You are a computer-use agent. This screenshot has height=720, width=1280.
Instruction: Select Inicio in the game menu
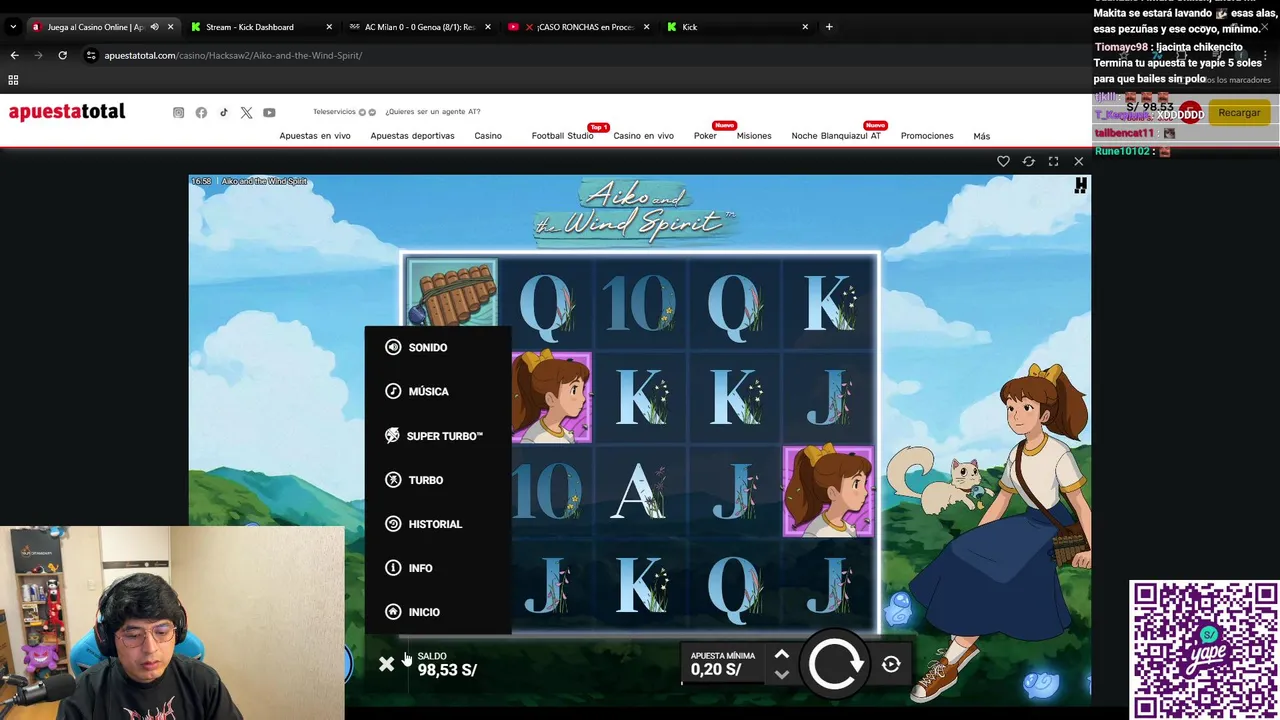[x=413, y=612]
